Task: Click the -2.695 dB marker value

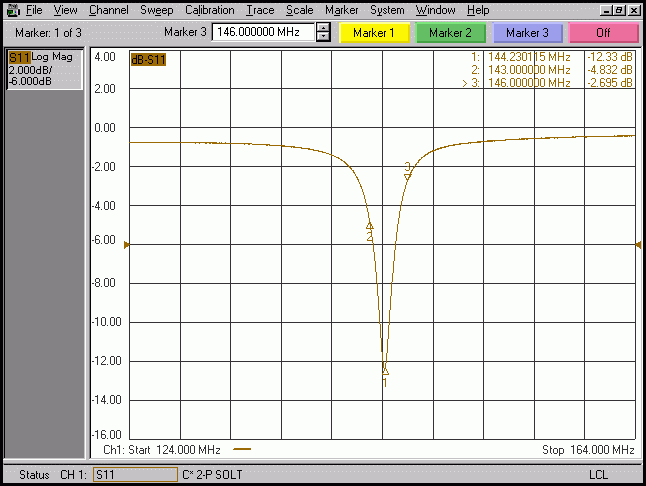Action: click(610, 82)
